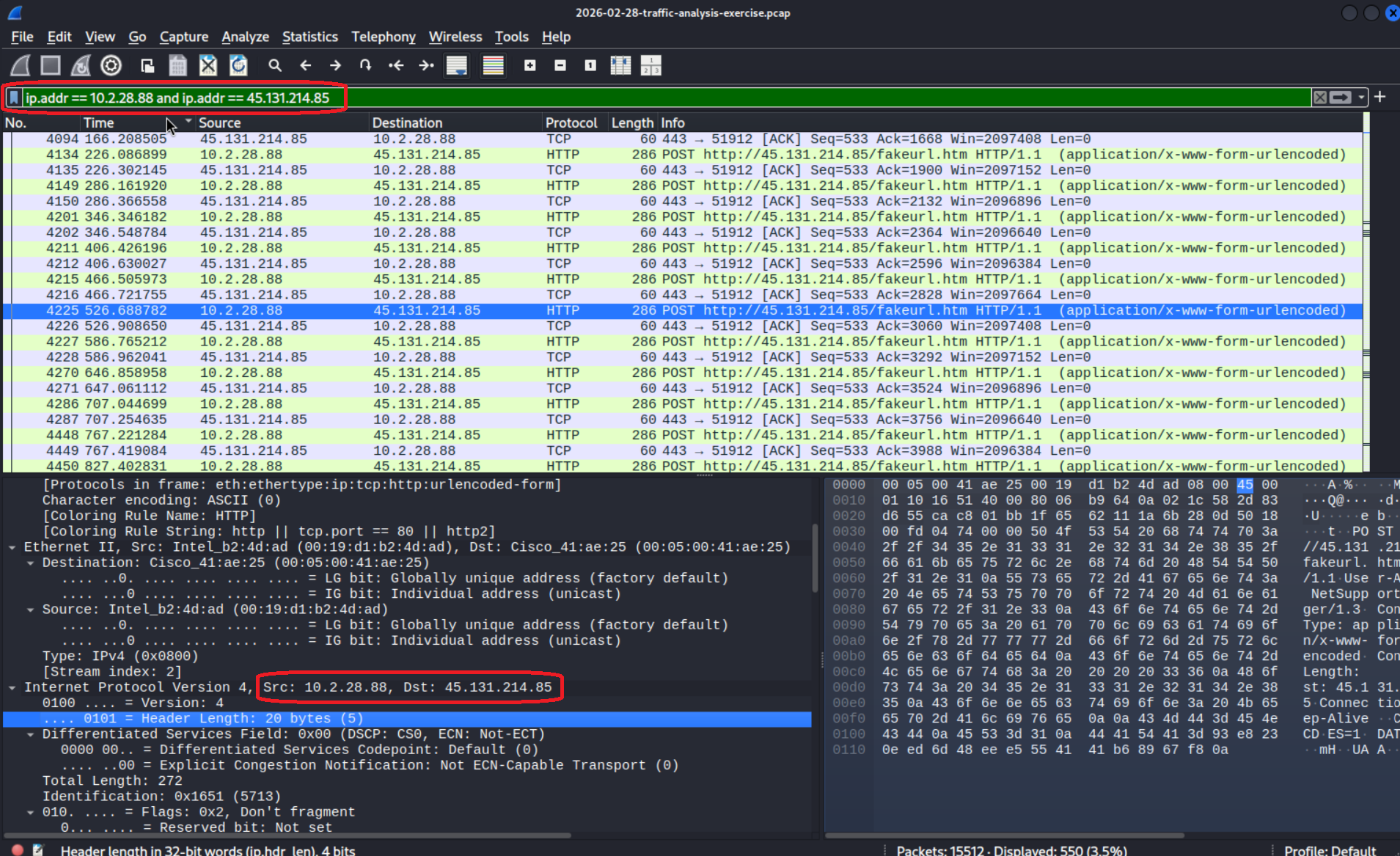Collapse Differentiated Services Field node

pyautogui.click(x=31, y=734)
